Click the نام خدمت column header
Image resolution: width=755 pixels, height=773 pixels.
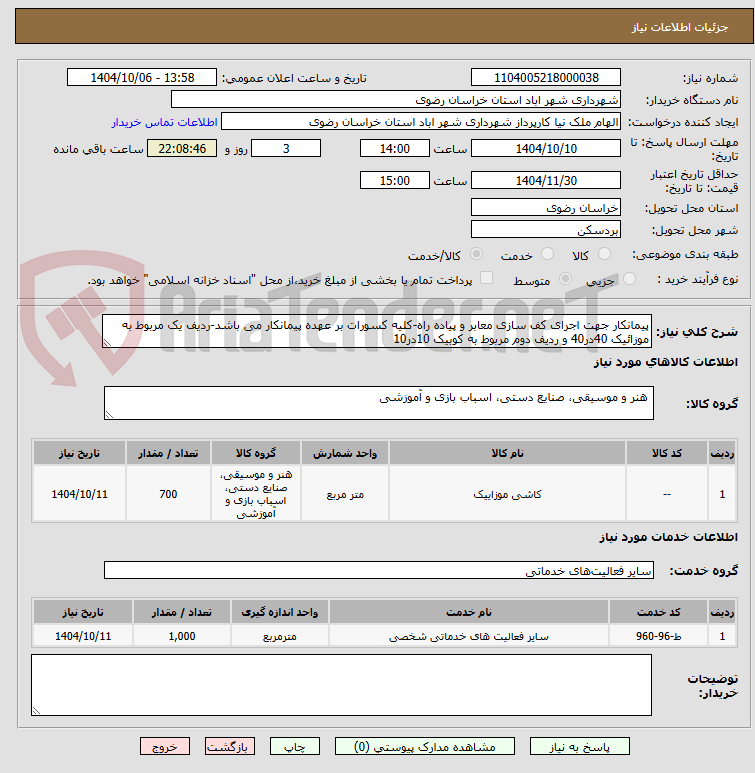click(x=468, y=612)
